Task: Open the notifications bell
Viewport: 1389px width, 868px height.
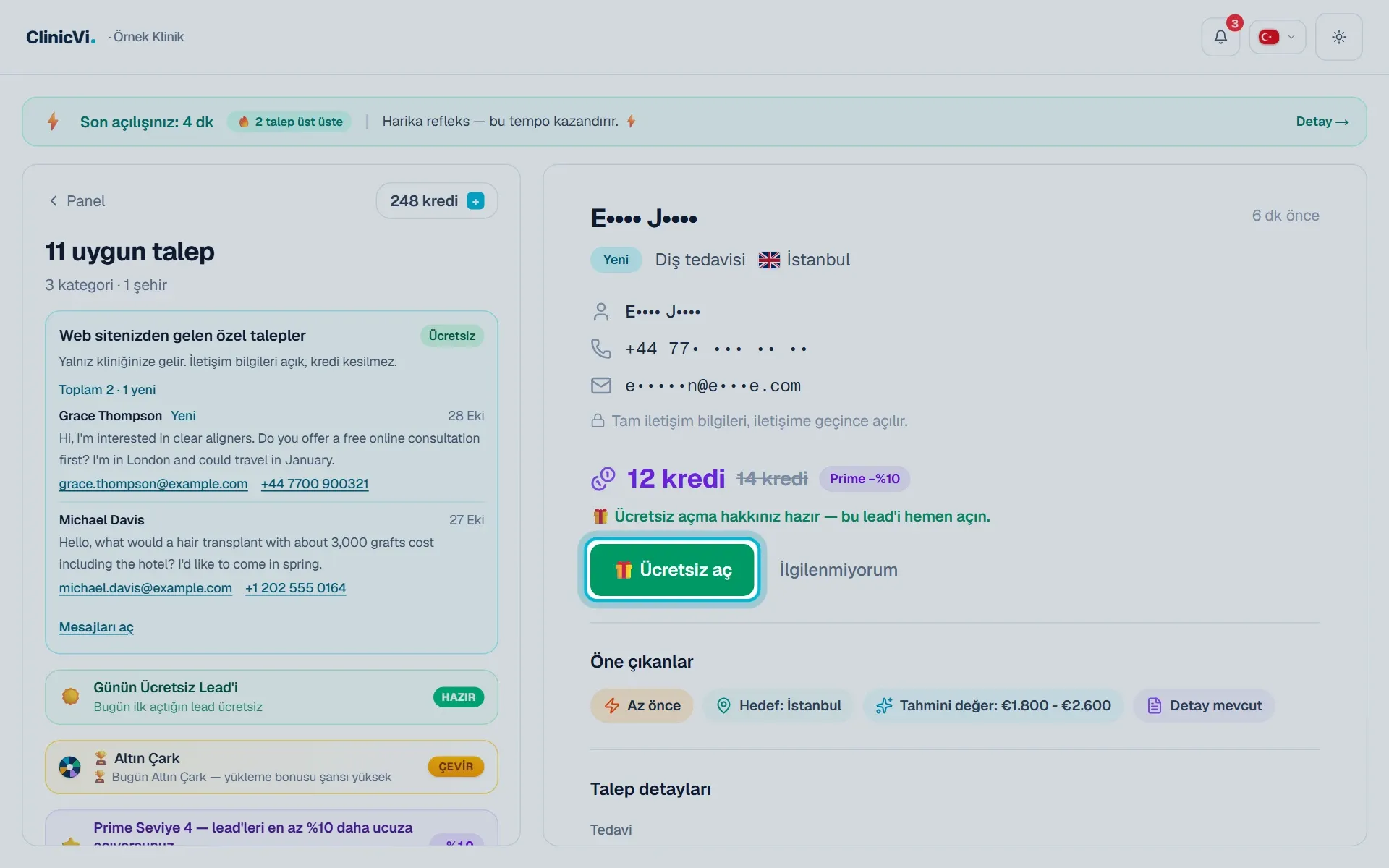Action: (x=1220, y=37)
